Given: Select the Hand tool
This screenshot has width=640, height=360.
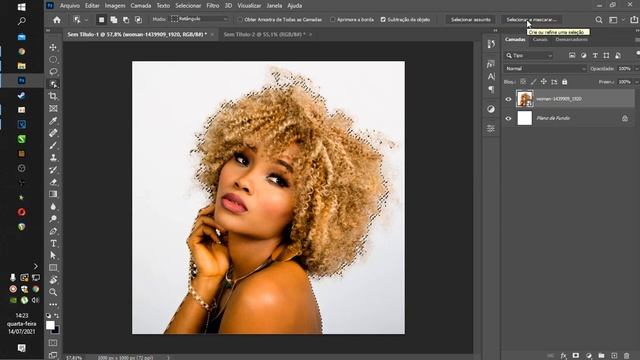Looking at the screenshot, I should (53, 280).
